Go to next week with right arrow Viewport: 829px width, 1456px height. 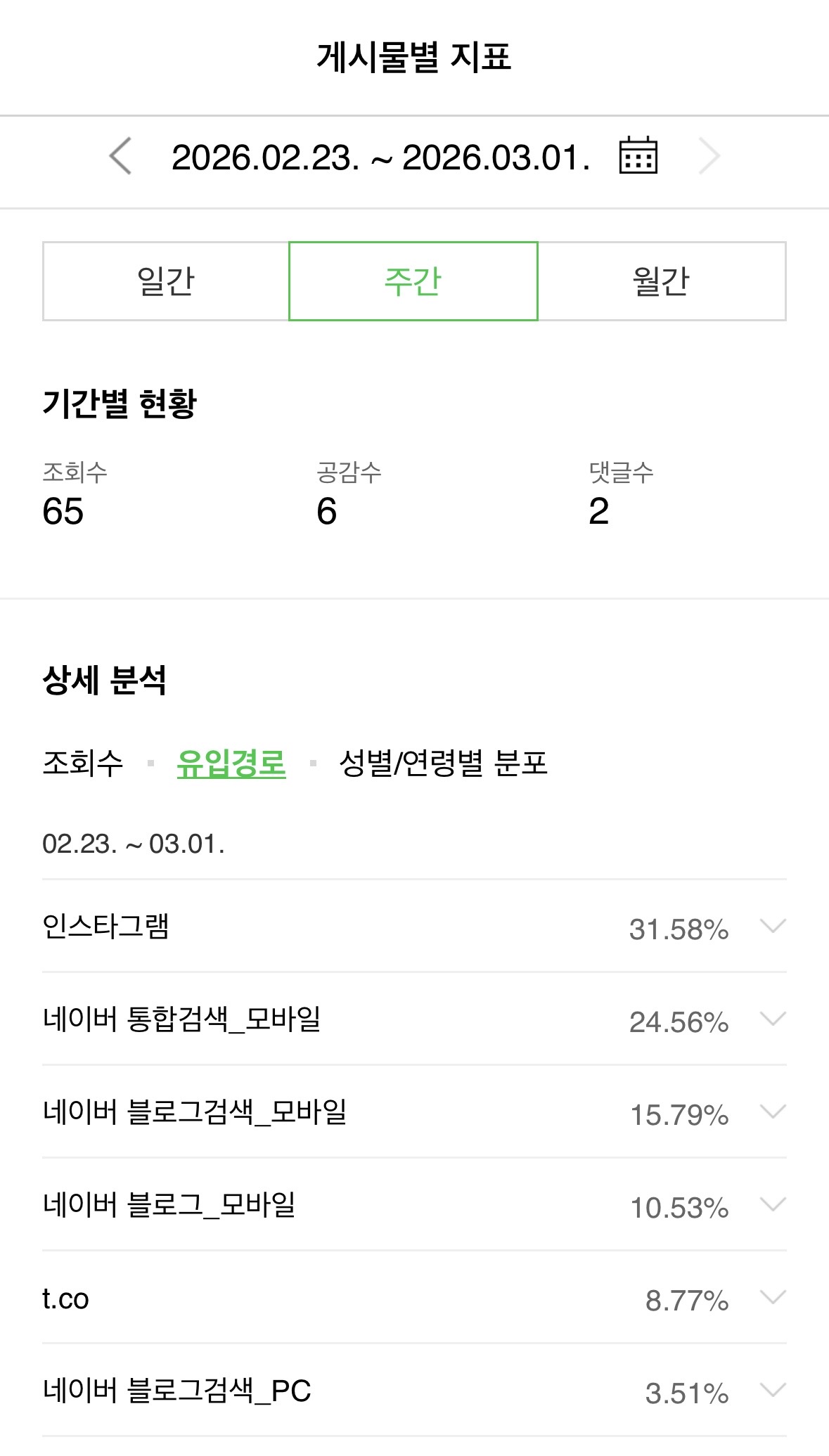click(709, 156)
